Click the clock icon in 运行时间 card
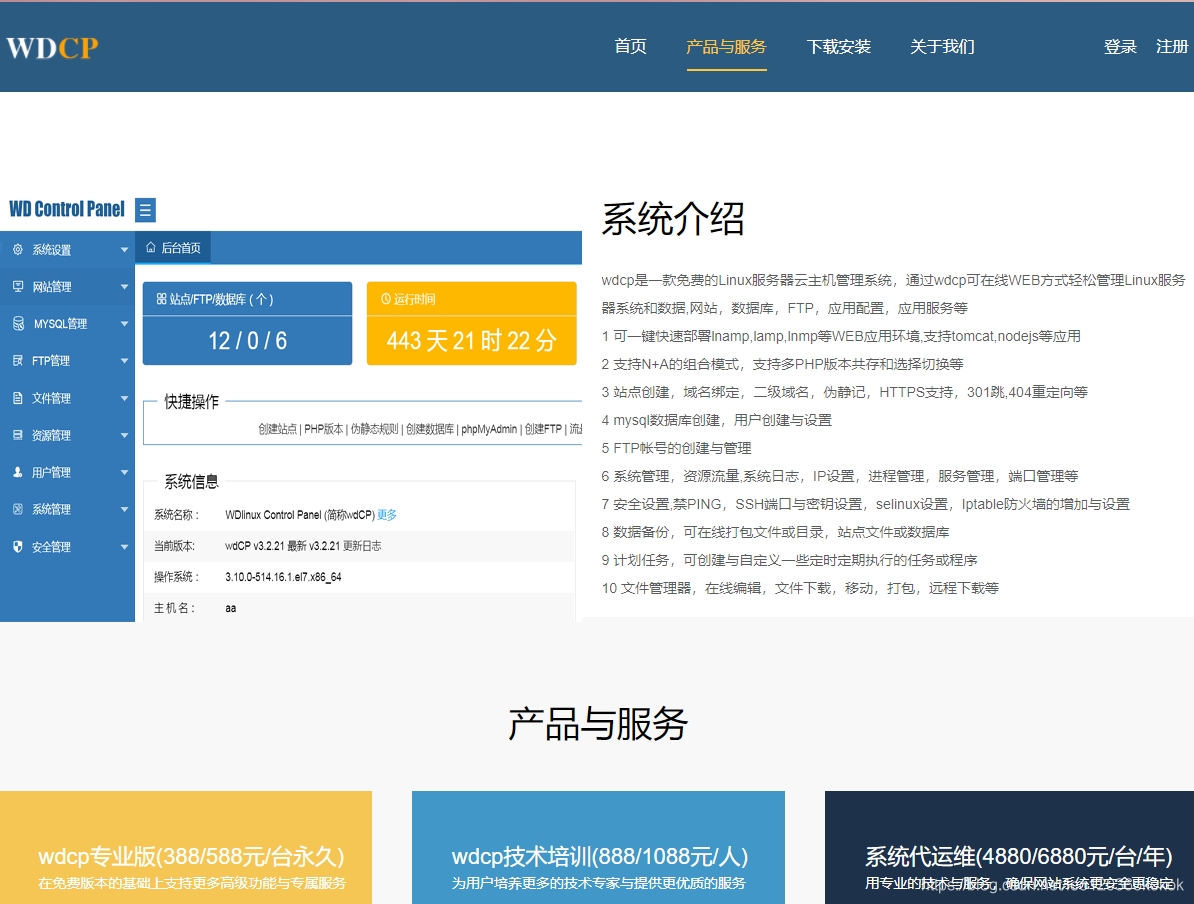Viewport: 1194px width, 904px height. 385,299
